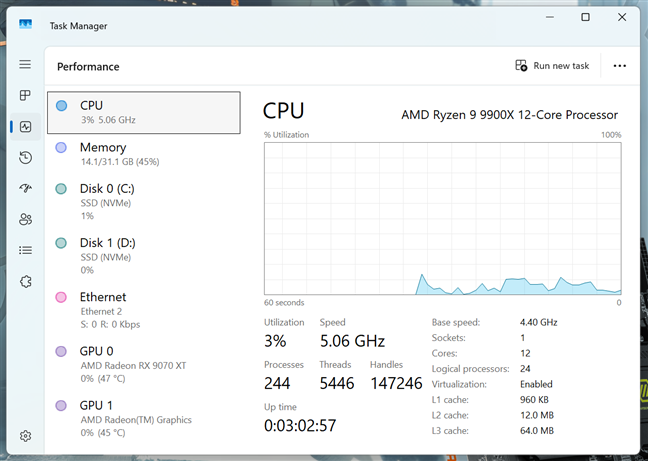Select the Performance page icon in sidebar
The height and width of the screenshot is (461, 648).
(x=26, y=126)
